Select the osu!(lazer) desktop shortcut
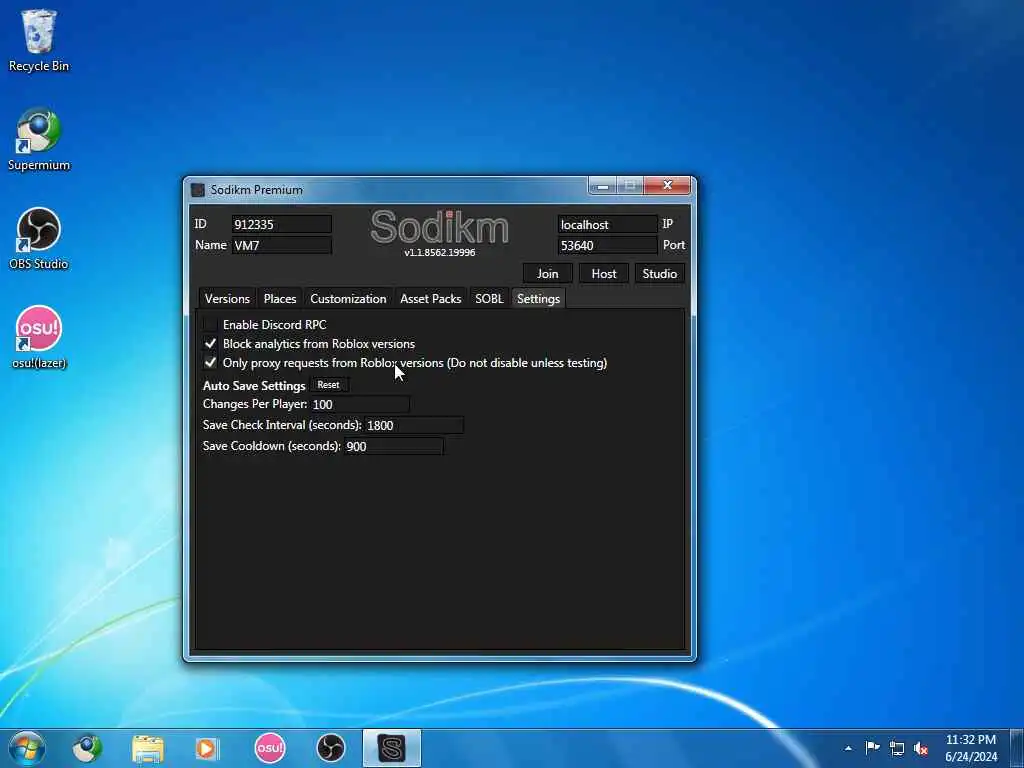 [x=39, y=337]
